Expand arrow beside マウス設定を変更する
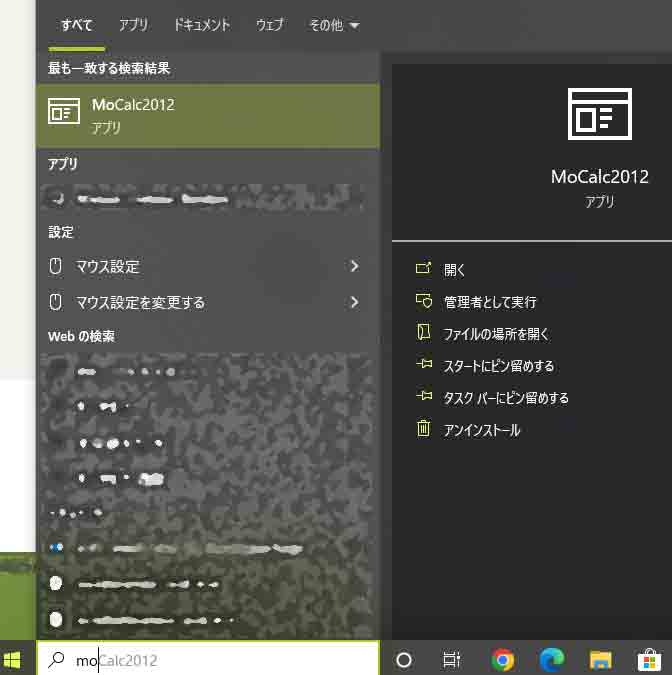Viewport: 672px width, 675px height. coord(354,302)
